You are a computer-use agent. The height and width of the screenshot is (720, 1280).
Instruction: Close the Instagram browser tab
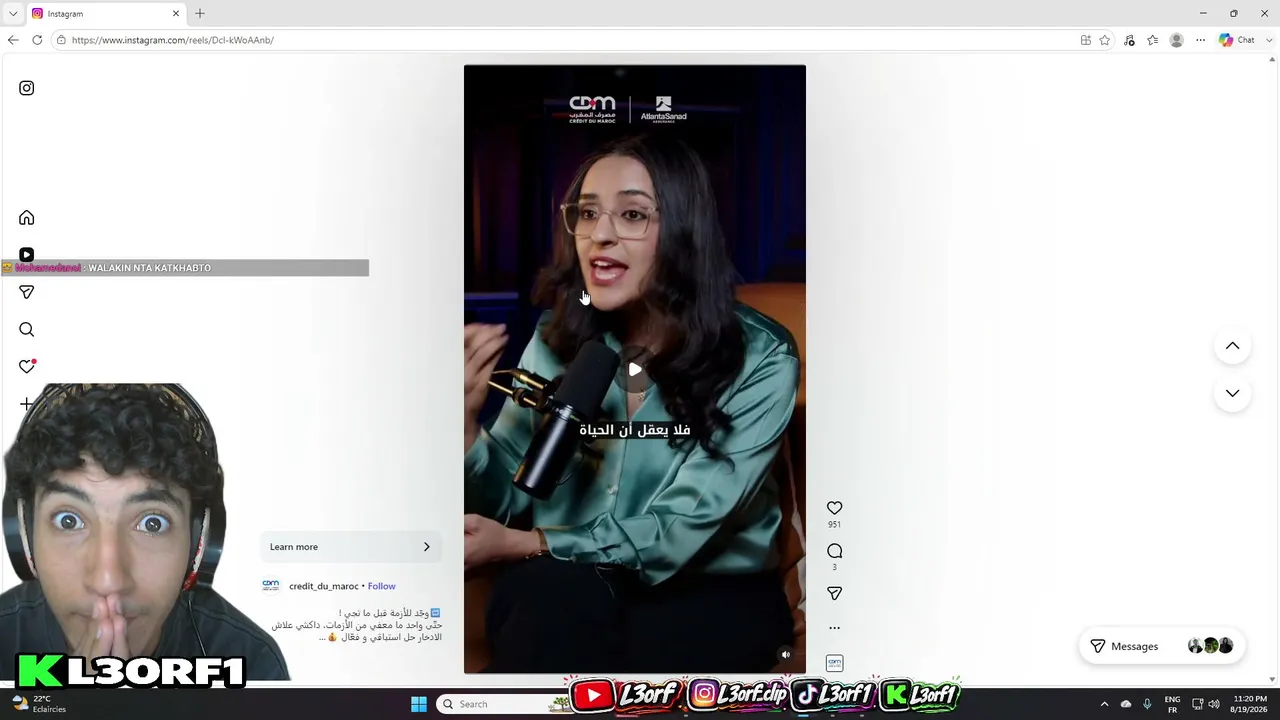pos(176,14)
